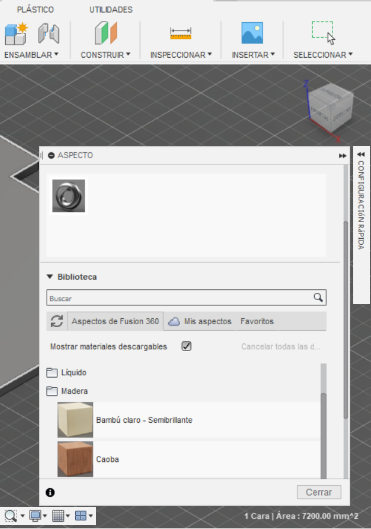The height and width of the screenshot is (529, 371).
Task: Click Cancelar todas las descargas link
Action: pos(280,346)
